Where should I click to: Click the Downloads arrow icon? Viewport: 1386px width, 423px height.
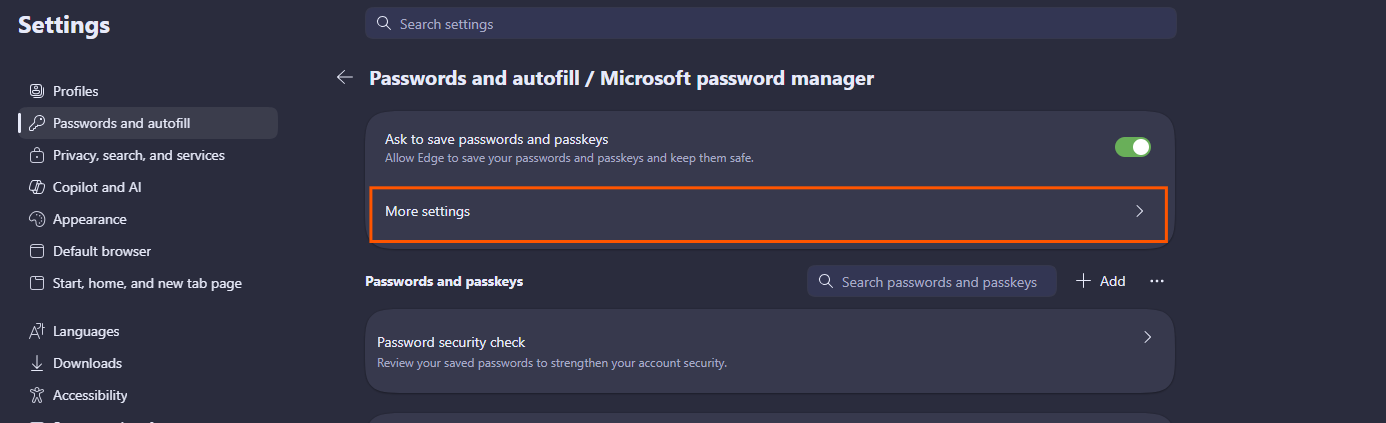pos(37,363)
